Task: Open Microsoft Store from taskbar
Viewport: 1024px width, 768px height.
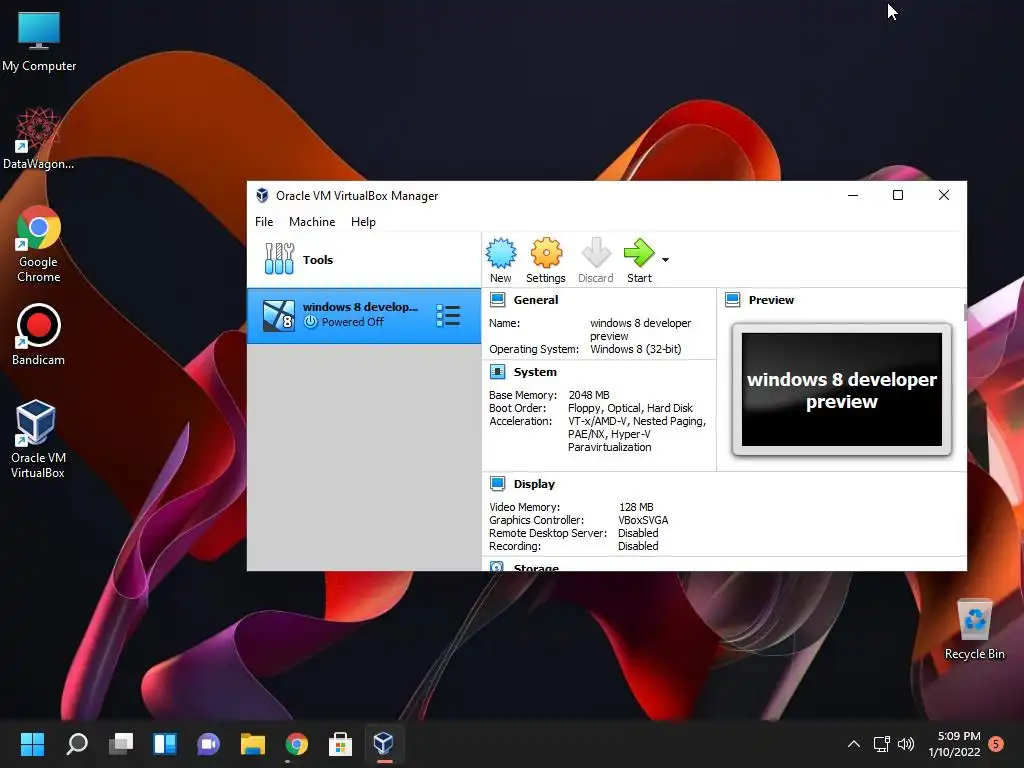Action: (340, 744)
